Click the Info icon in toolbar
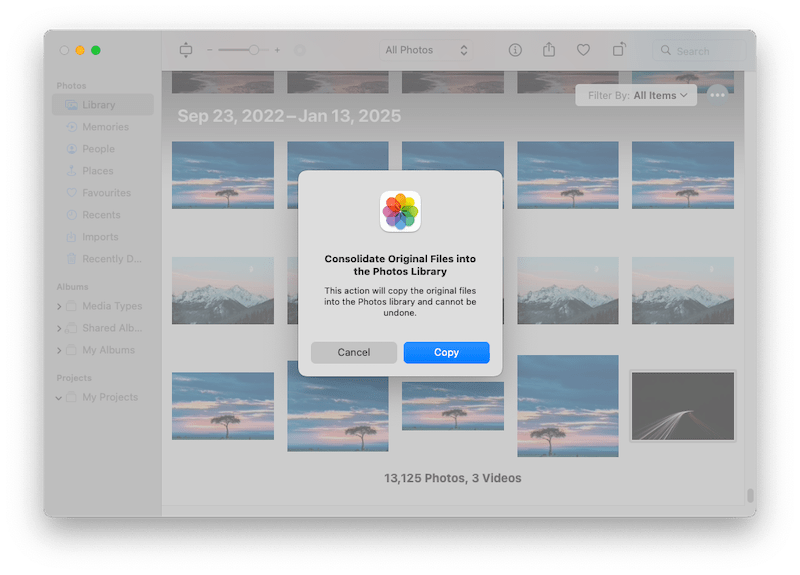Image resolution: width=800 pixels, height=575 pixels. point(515,50)
